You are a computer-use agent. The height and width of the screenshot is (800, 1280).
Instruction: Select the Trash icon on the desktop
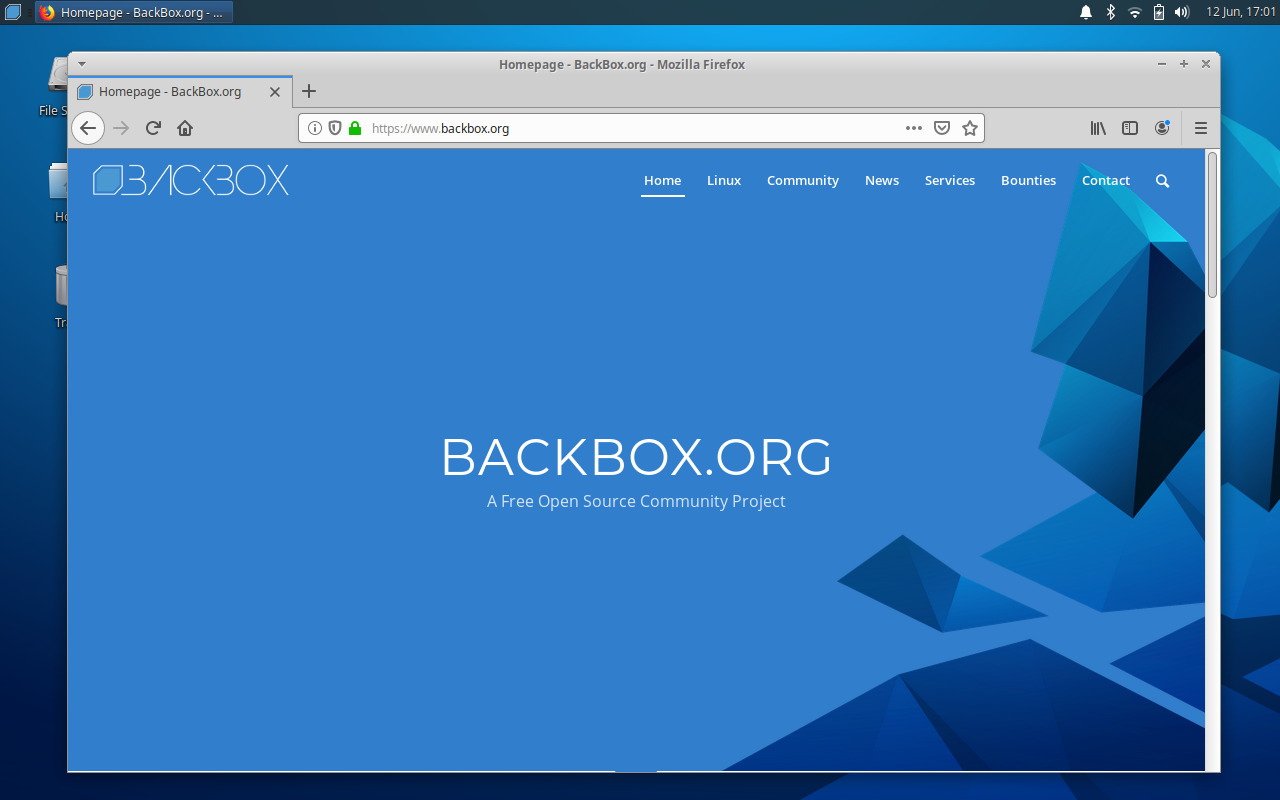pos(61,295)
